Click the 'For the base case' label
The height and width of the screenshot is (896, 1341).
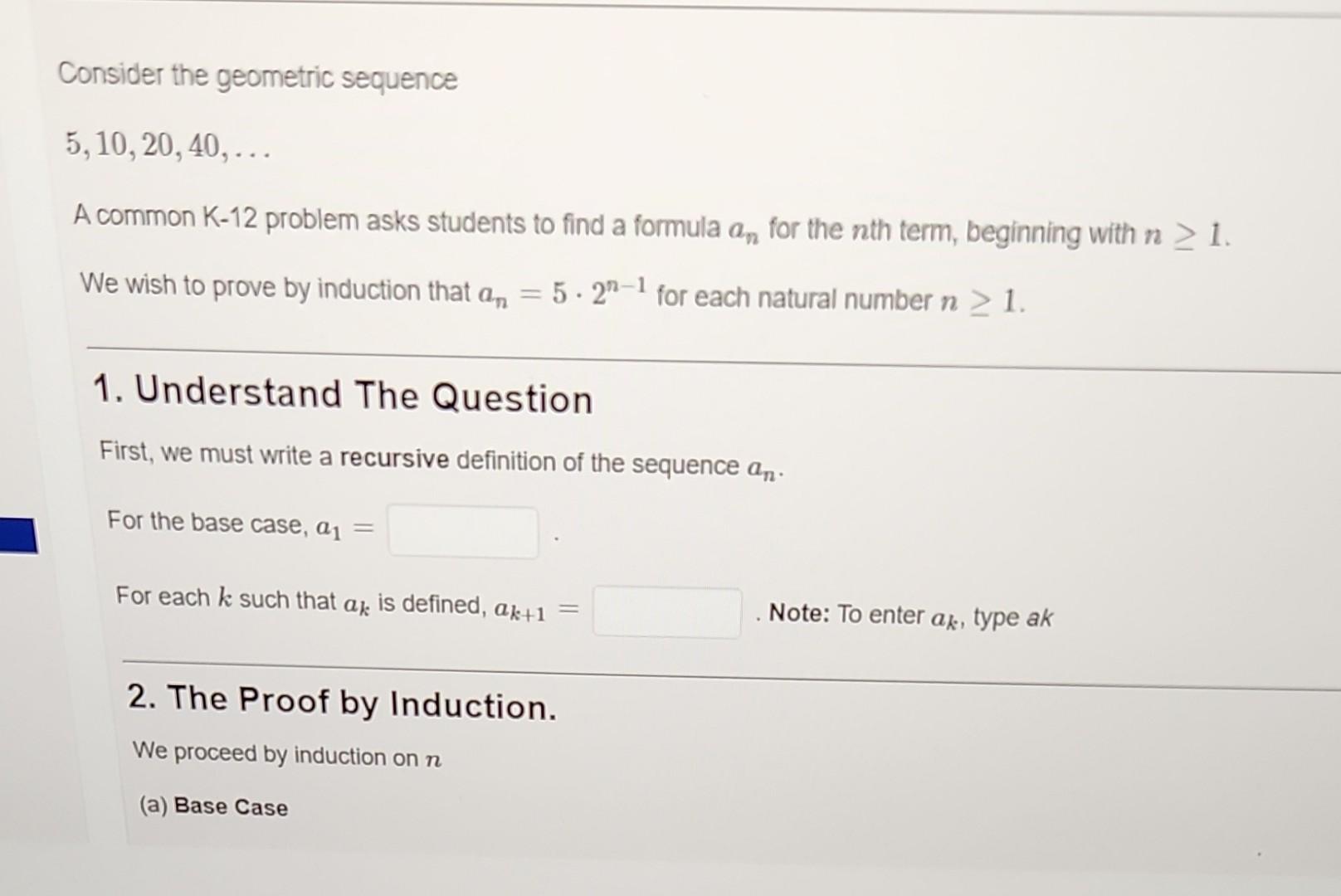click(206, 523)
